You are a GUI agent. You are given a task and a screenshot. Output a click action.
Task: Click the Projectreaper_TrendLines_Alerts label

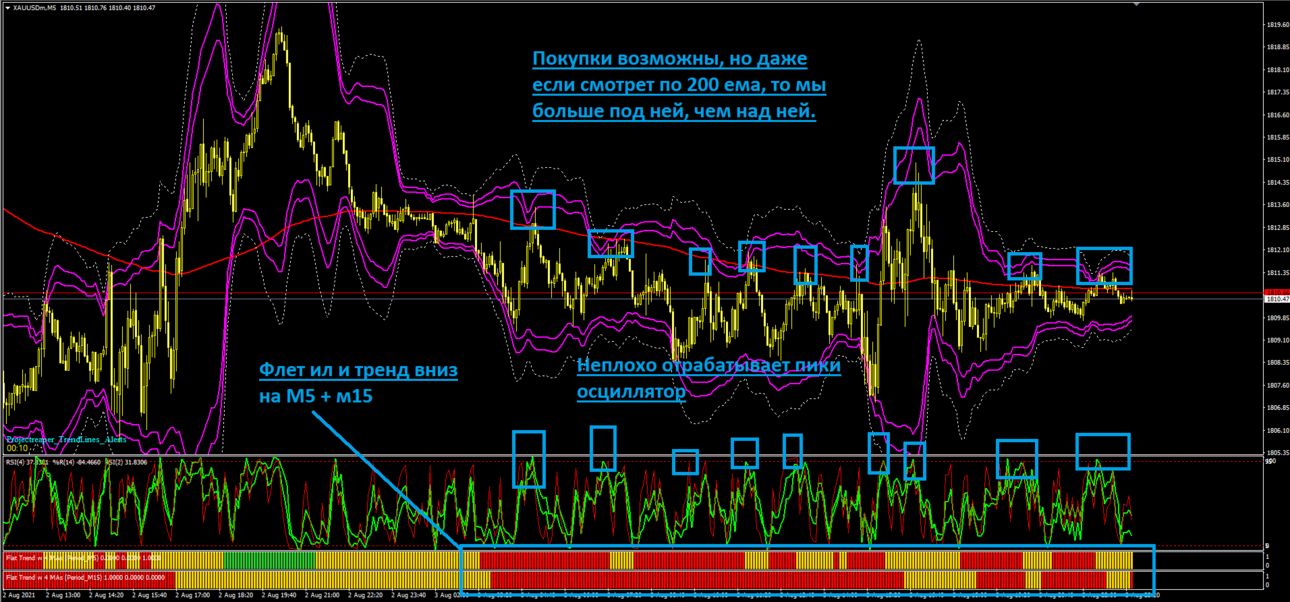66,439
